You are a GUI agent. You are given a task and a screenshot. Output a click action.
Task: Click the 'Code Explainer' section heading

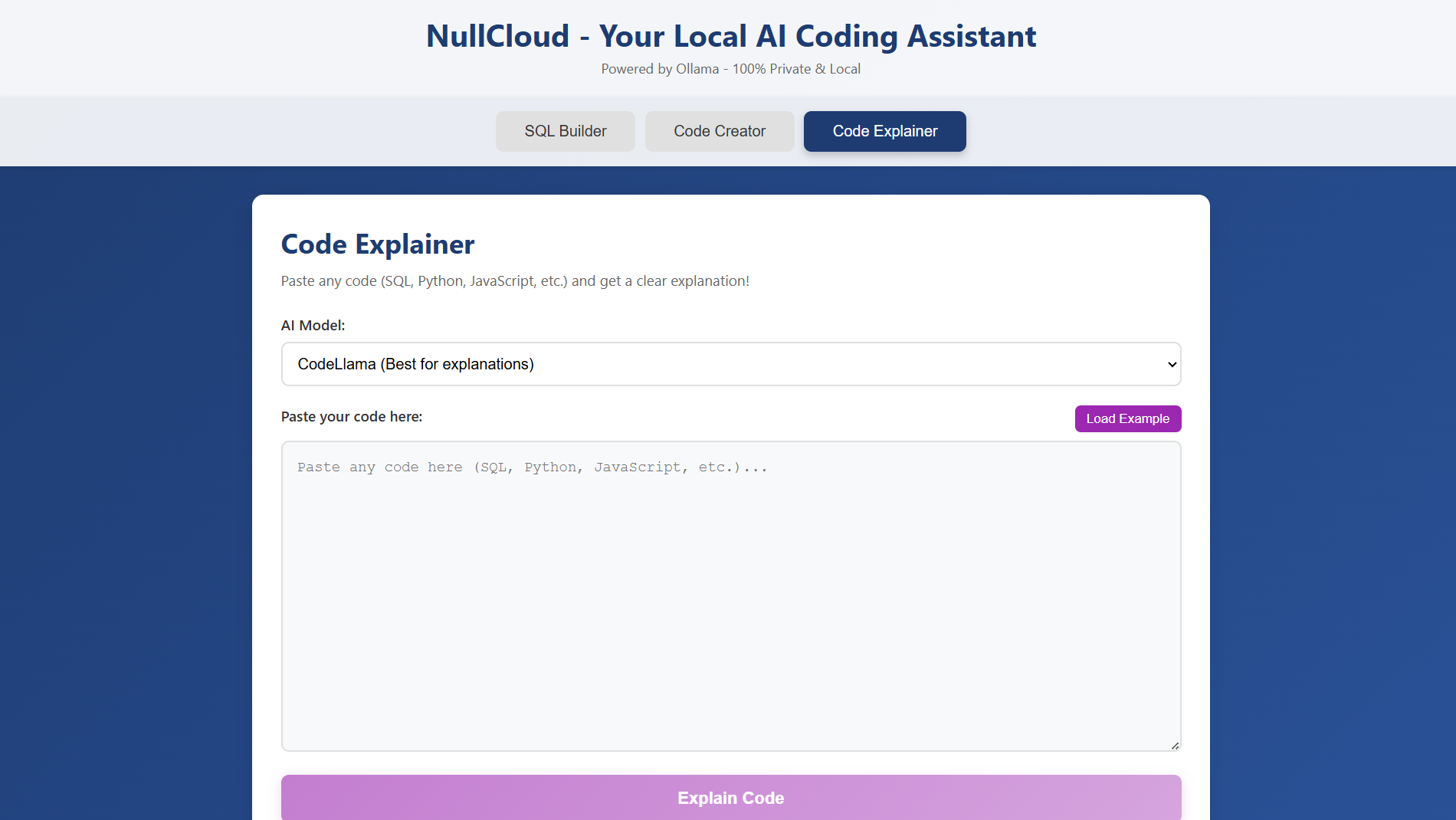[x=378, y=244]
